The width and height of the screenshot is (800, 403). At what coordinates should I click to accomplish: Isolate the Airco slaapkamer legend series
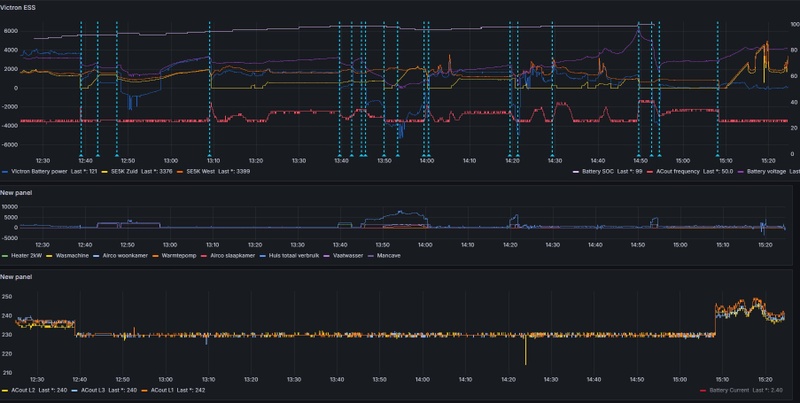tap(232, 256)
